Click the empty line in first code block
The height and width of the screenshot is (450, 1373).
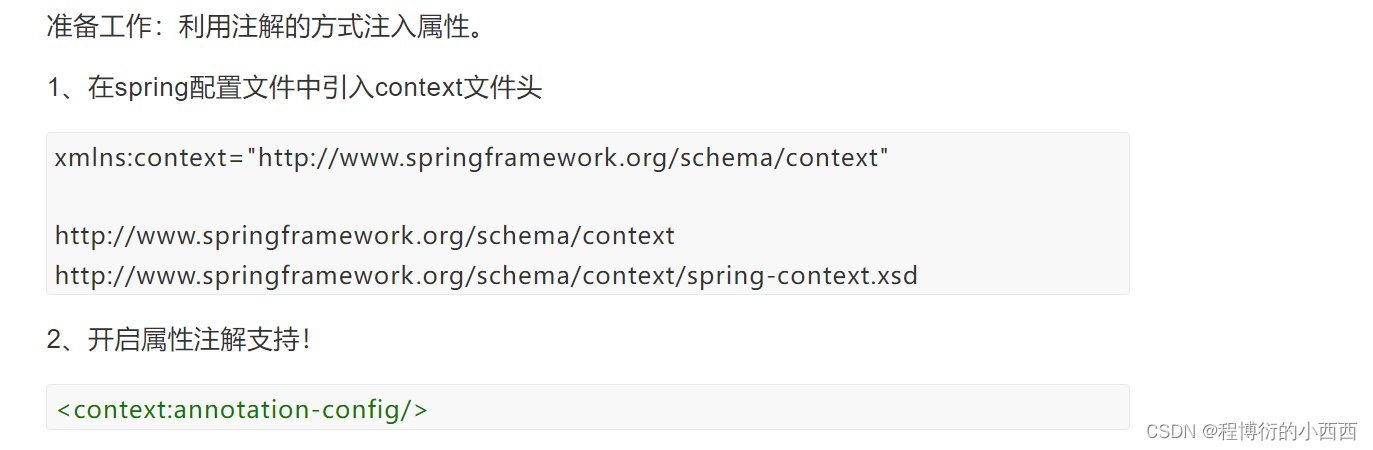[588, 197]
